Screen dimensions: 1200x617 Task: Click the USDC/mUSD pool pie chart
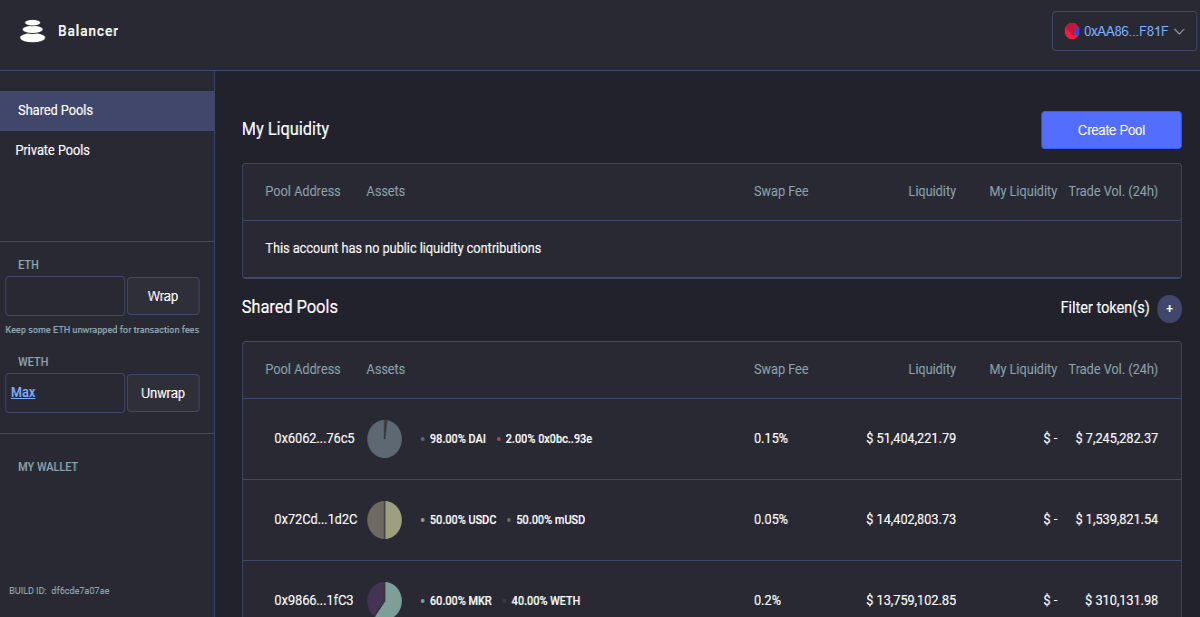[385, 520]
